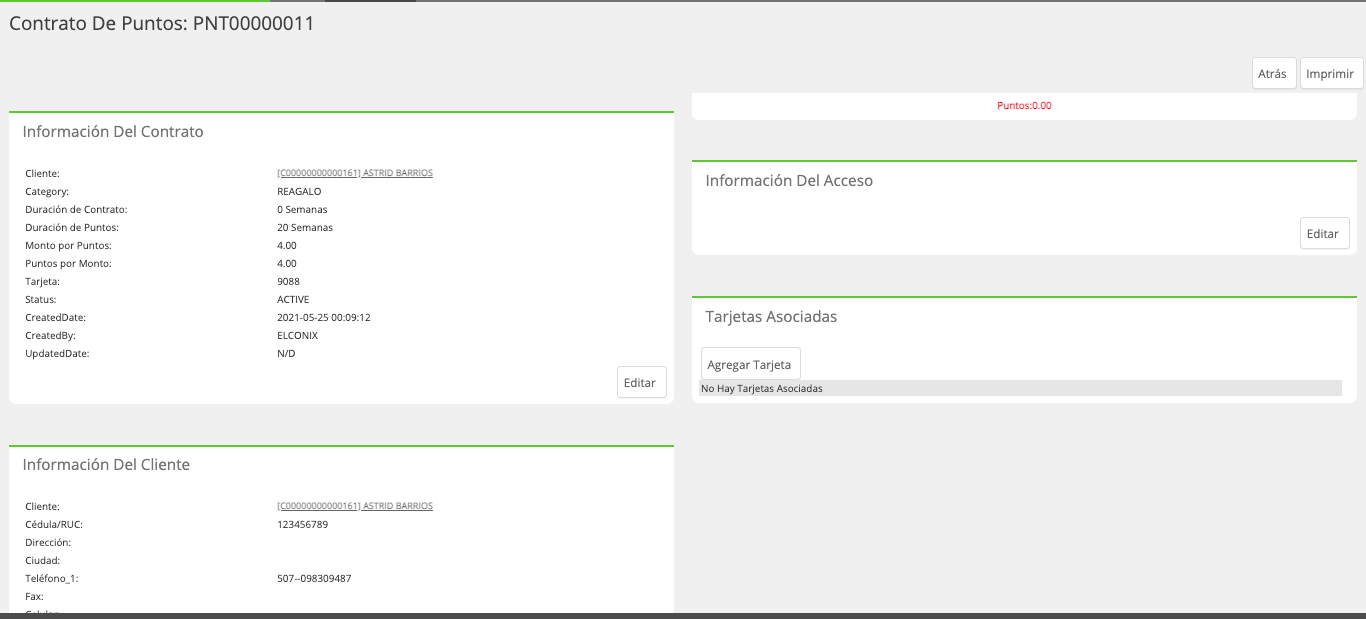Viewport: 1366px width, 619px height.
Task: Click Editar in Información Del Acceso panel
Action: tap(1323, 233)
